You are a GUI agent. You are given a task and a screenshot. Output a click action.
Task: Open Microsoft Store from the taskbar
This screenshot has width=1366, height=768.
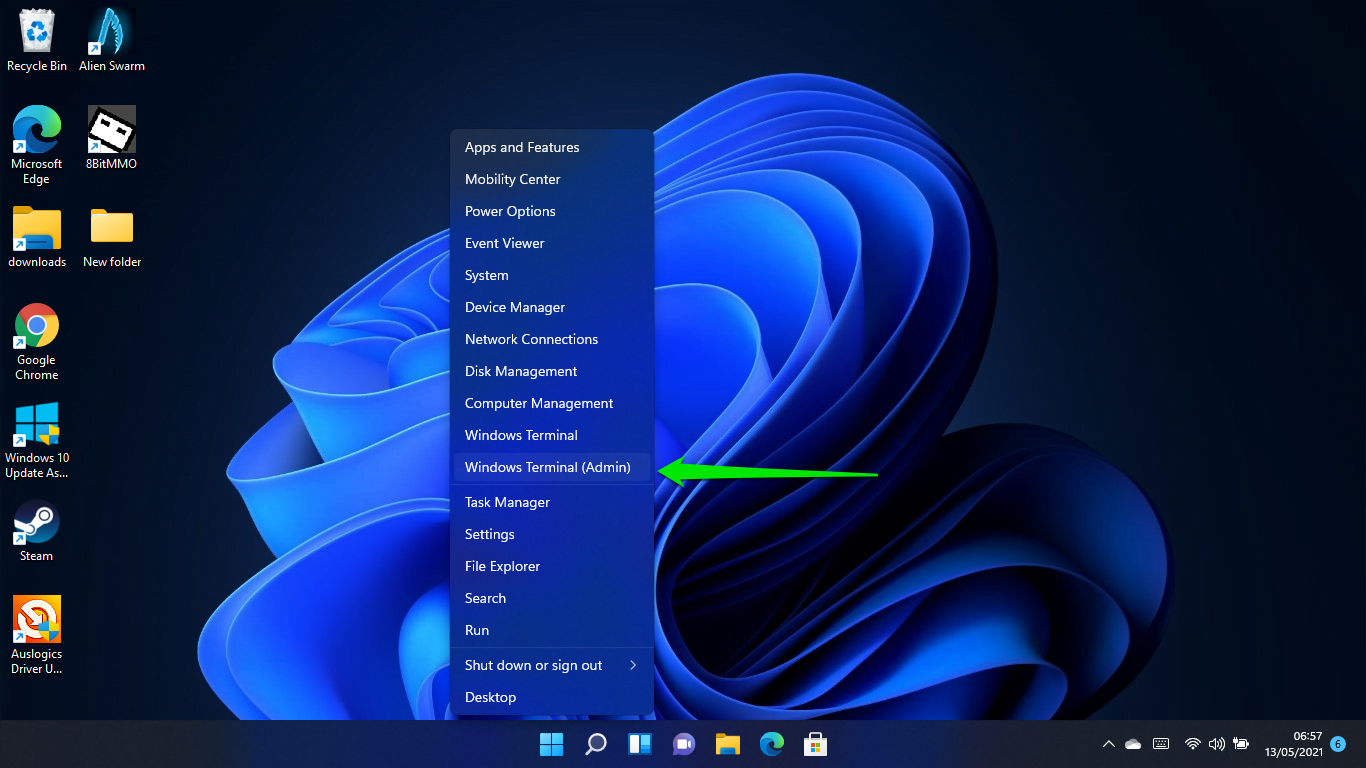(816, 744)
